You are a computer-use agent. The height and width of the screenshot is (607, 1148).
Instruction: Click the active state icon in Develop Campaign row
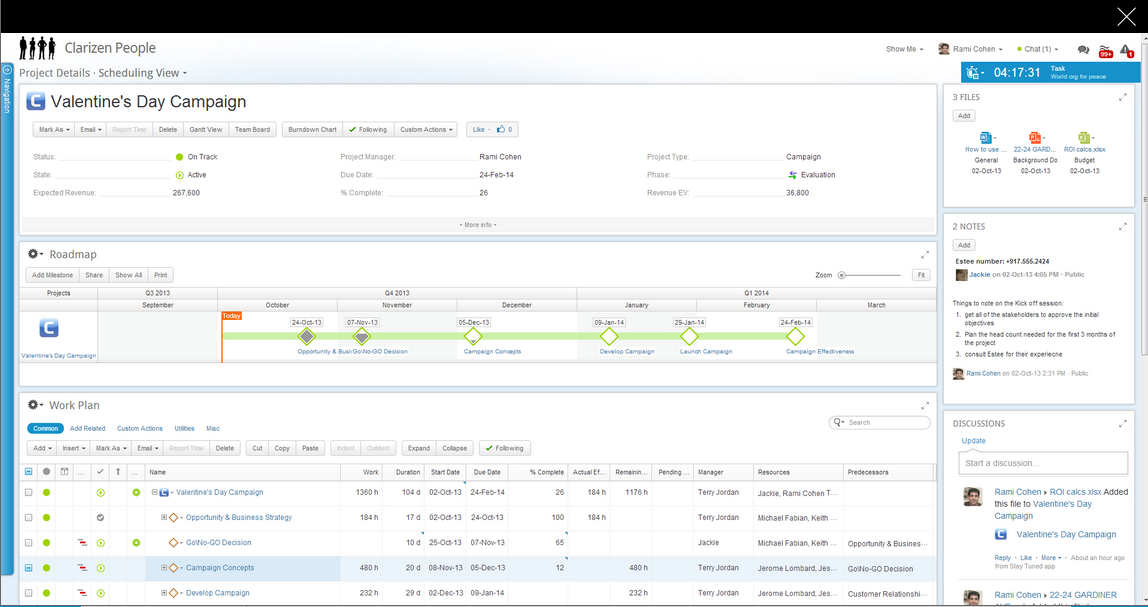click(x=101, y=593)
